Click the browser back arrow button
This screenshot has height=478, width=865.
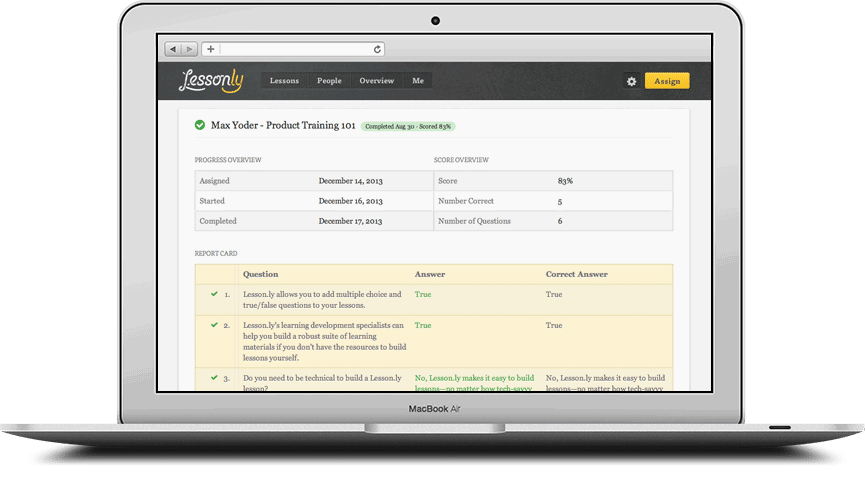pyautogui.click(x=173, y=49)
